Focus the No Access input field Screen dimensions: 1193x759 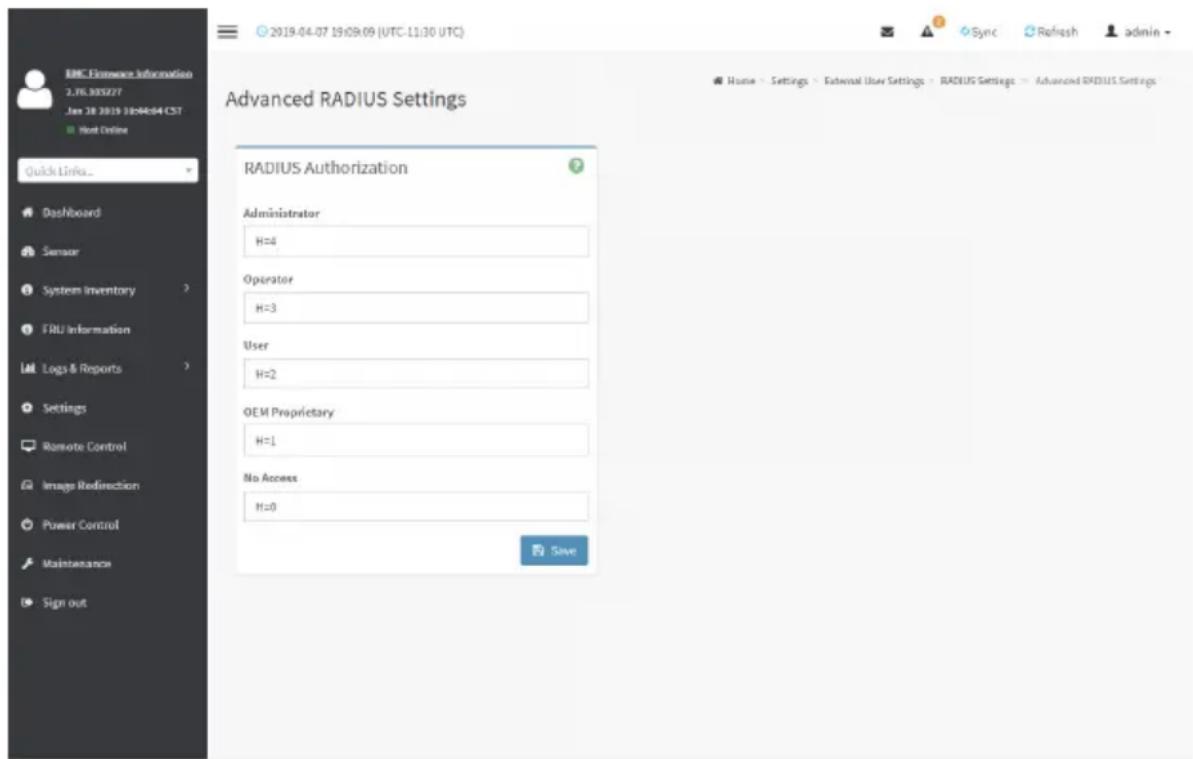click(x=415, y=507)
